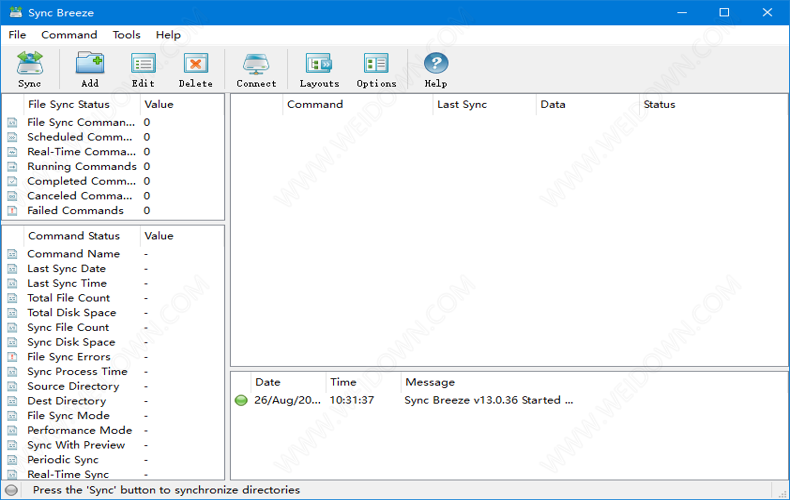The height and width of the screenshot is (500, 790).
Task: Sort by the Last Sync column header
Action: point(484,104)
